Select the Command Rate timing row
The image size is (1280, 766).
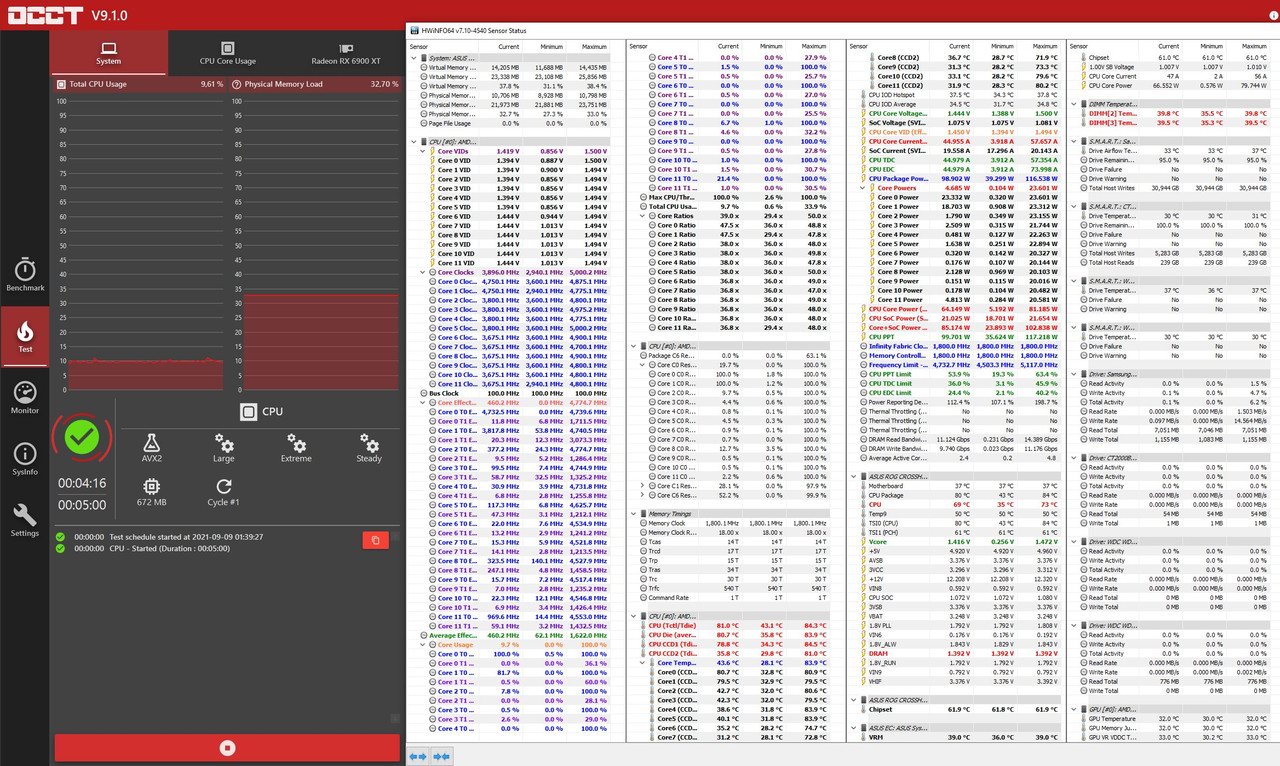(x=733, y=598)
